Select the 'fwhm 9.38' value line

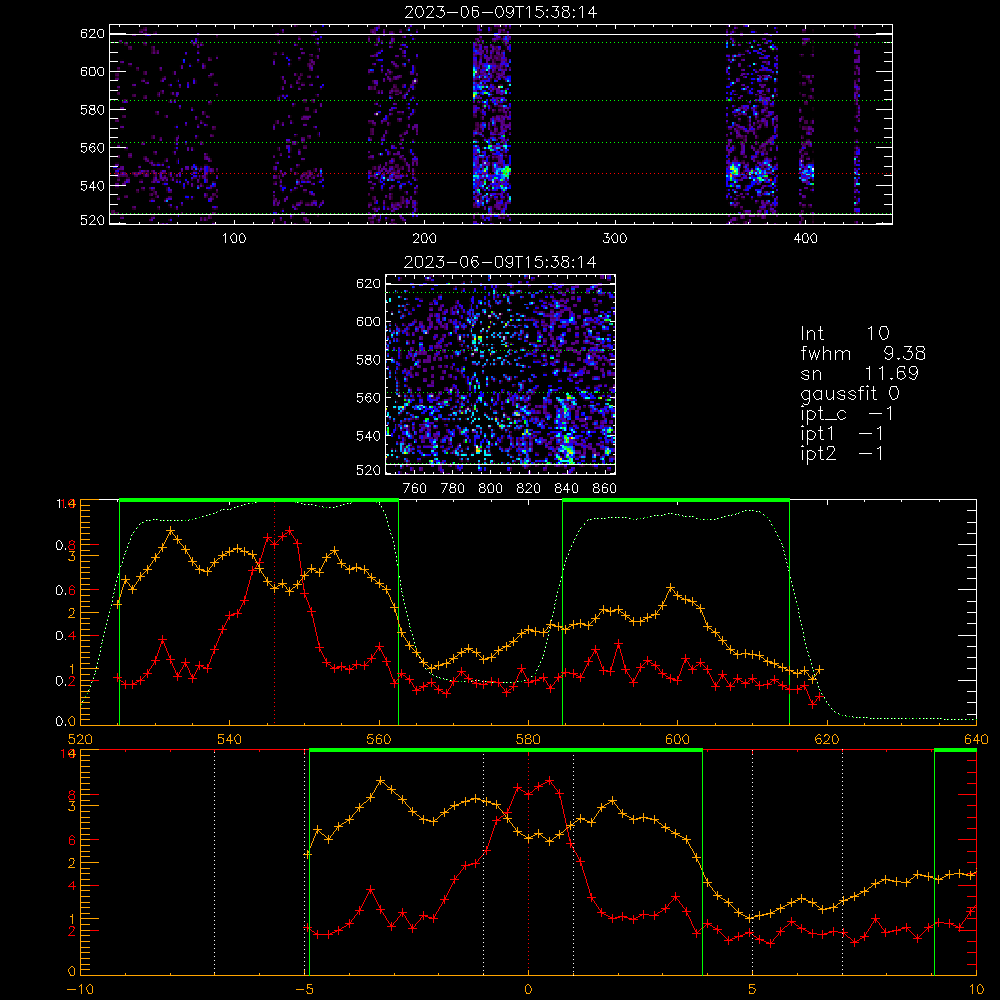(x=863, y=353)
